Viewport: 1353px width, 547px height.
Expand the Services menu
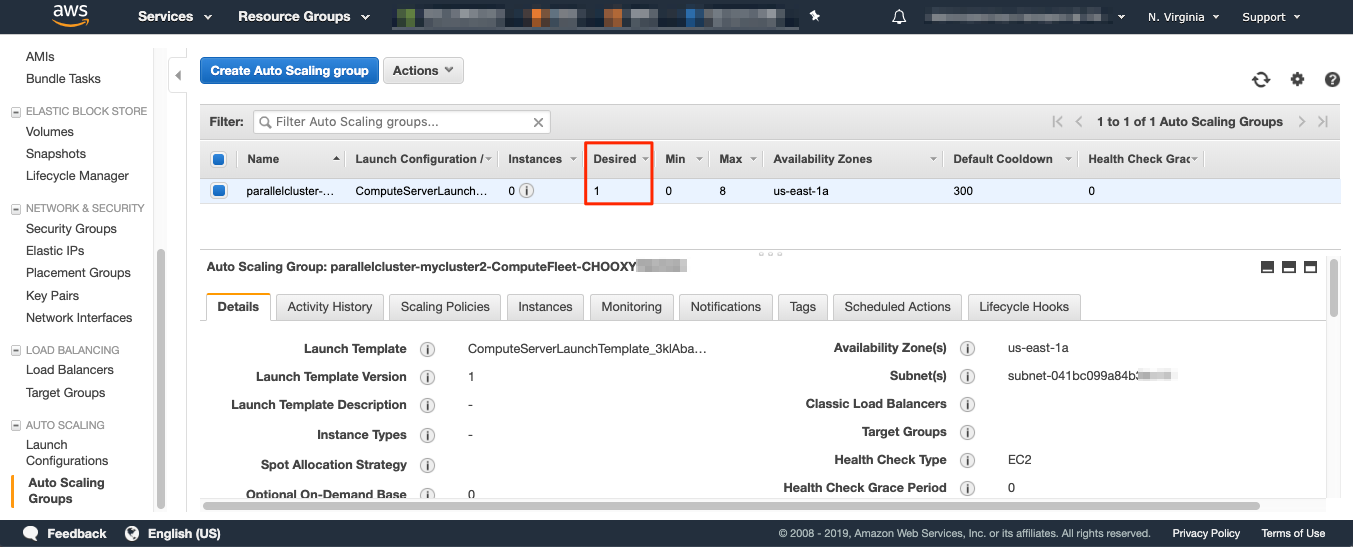(175, 17)
